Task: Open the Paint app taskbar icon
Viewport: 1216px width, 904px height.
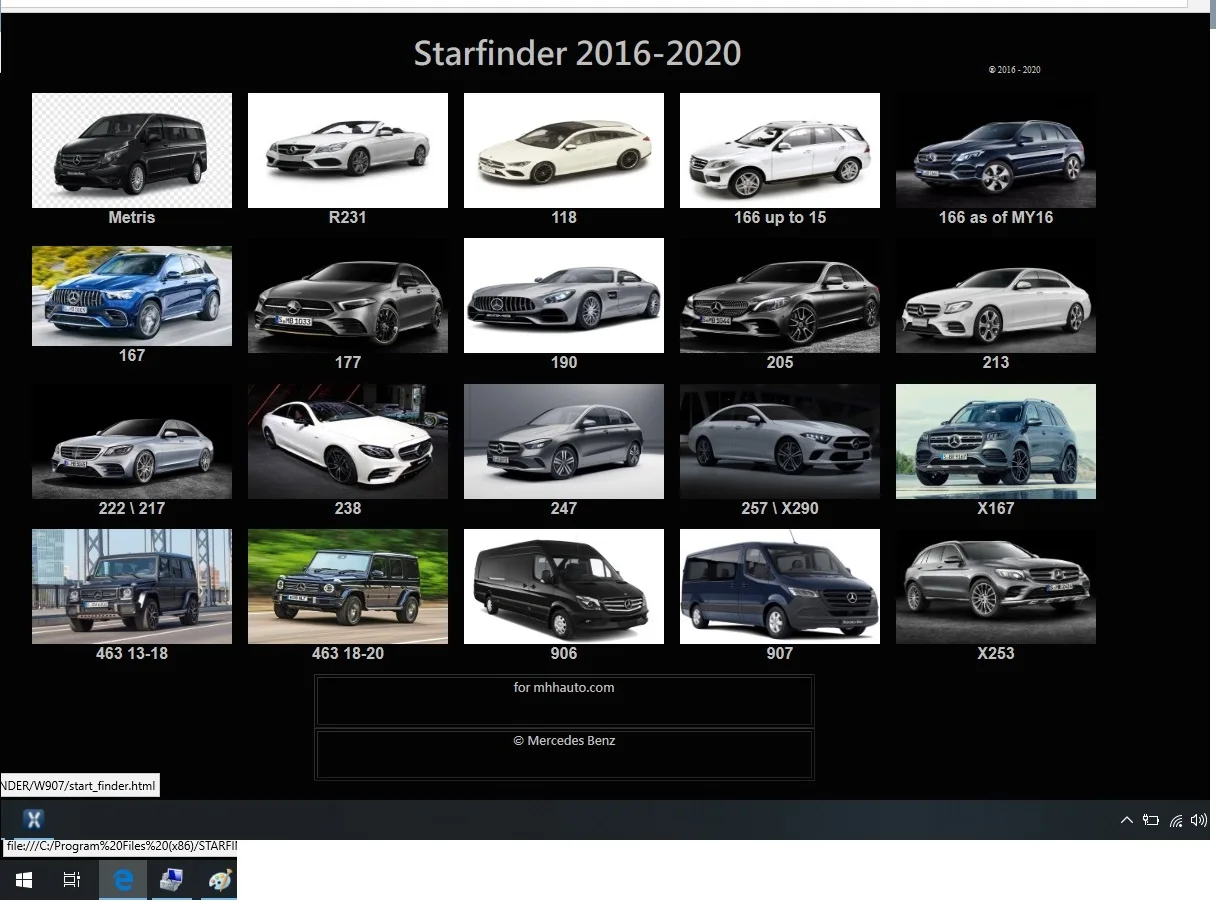Action: coord(219,880)
